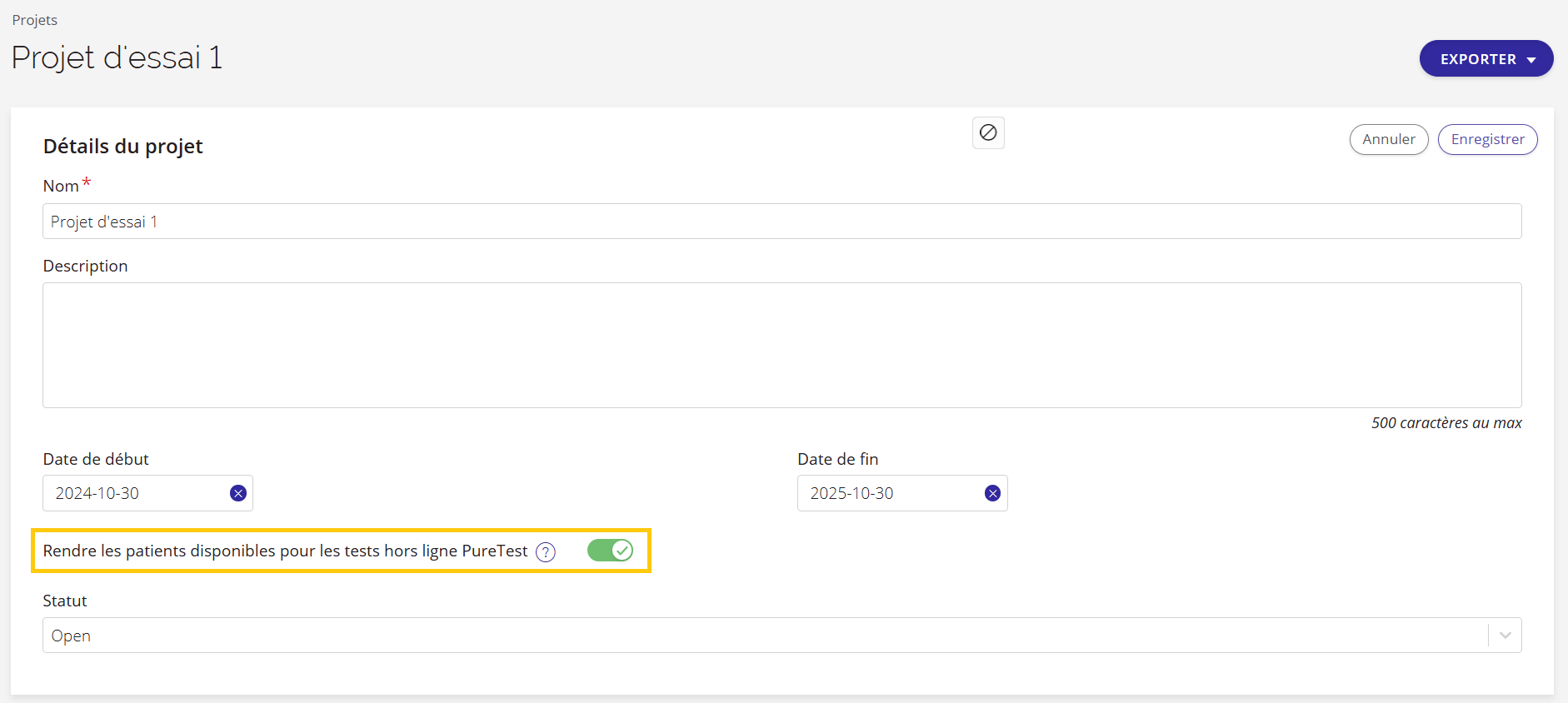This screenshot has height=703, width=1568.
Task: Click the prohibited circle icon button
Action: pos(988,132)
